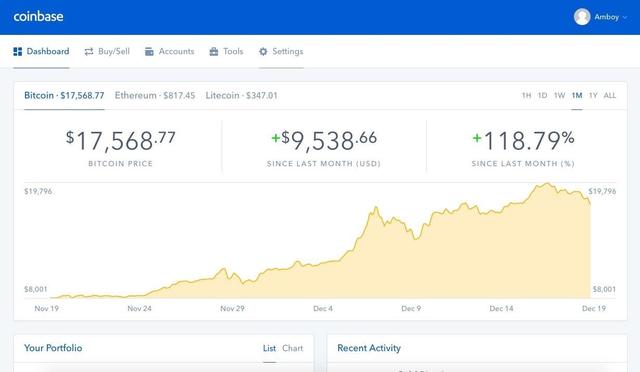Screen dimensions: 640x372
Task: Click the coinbase logo
Action: tap(38, 17)
